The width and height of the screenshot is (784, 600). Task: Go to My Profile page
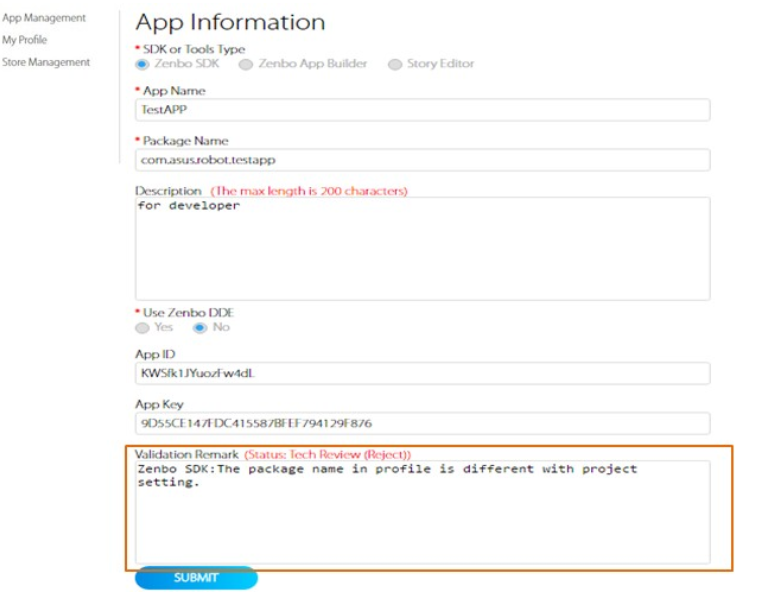coord(24,40)
